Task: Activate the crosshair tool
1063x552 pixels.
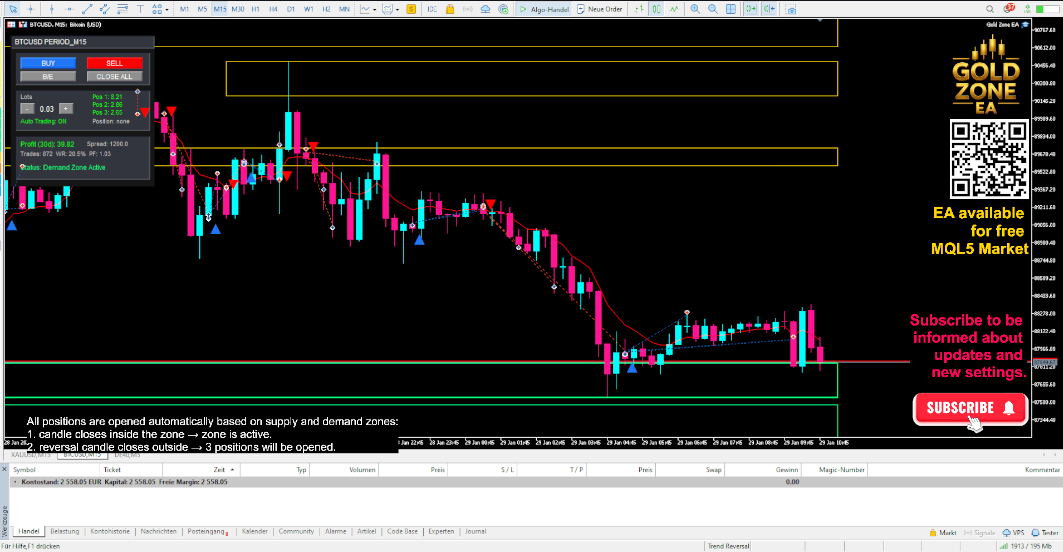Action: [31, 9]
